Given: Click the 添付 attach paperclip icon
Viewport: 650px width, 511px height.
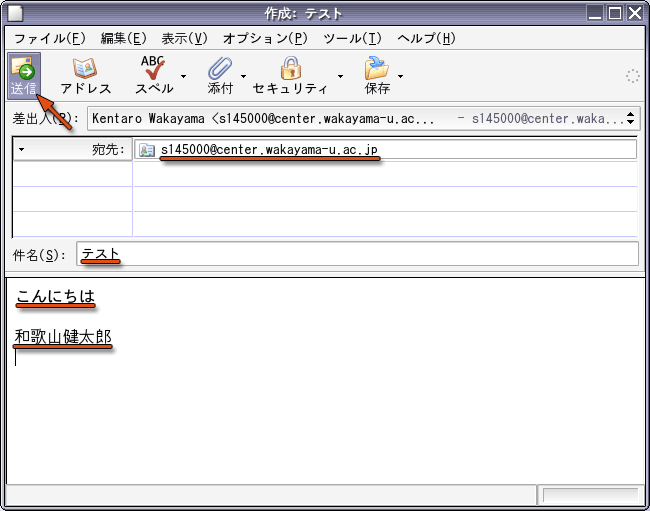Looking at the screenshot, I should tap(220, 69).
